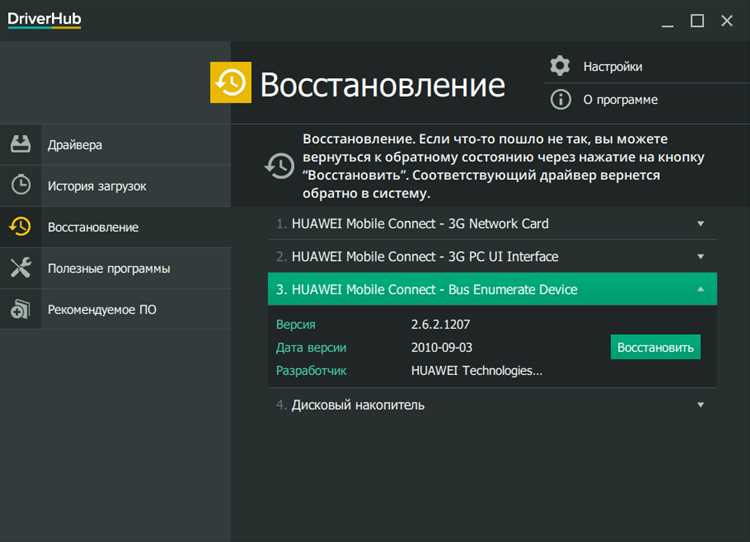Open the Драйвера section
Image resolution: width=750 pixels, height=542 pixels.
[115, 144]
